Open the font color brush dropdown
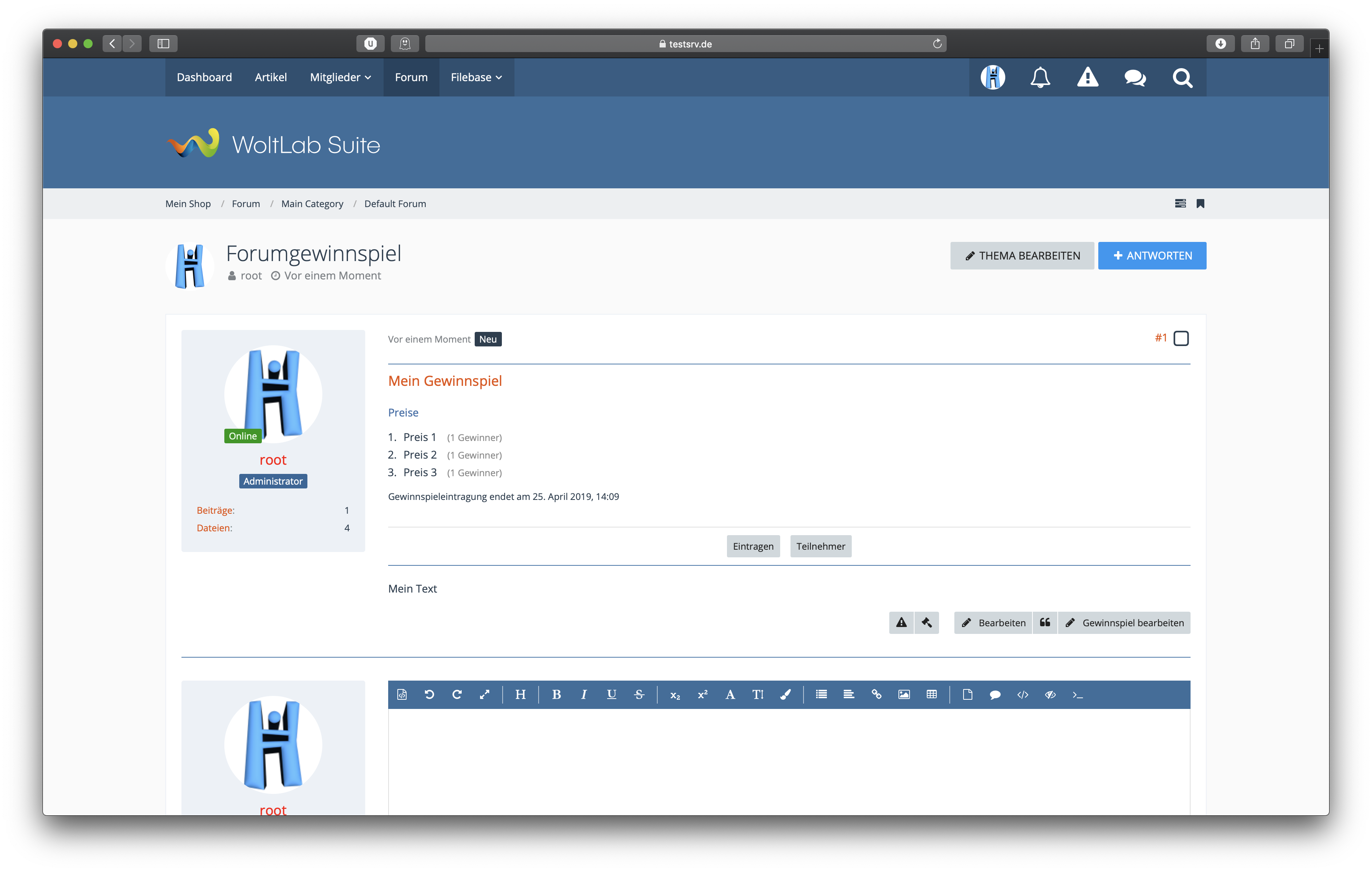Viewport: 1372px width, 872px height. (x=785, y=694)
